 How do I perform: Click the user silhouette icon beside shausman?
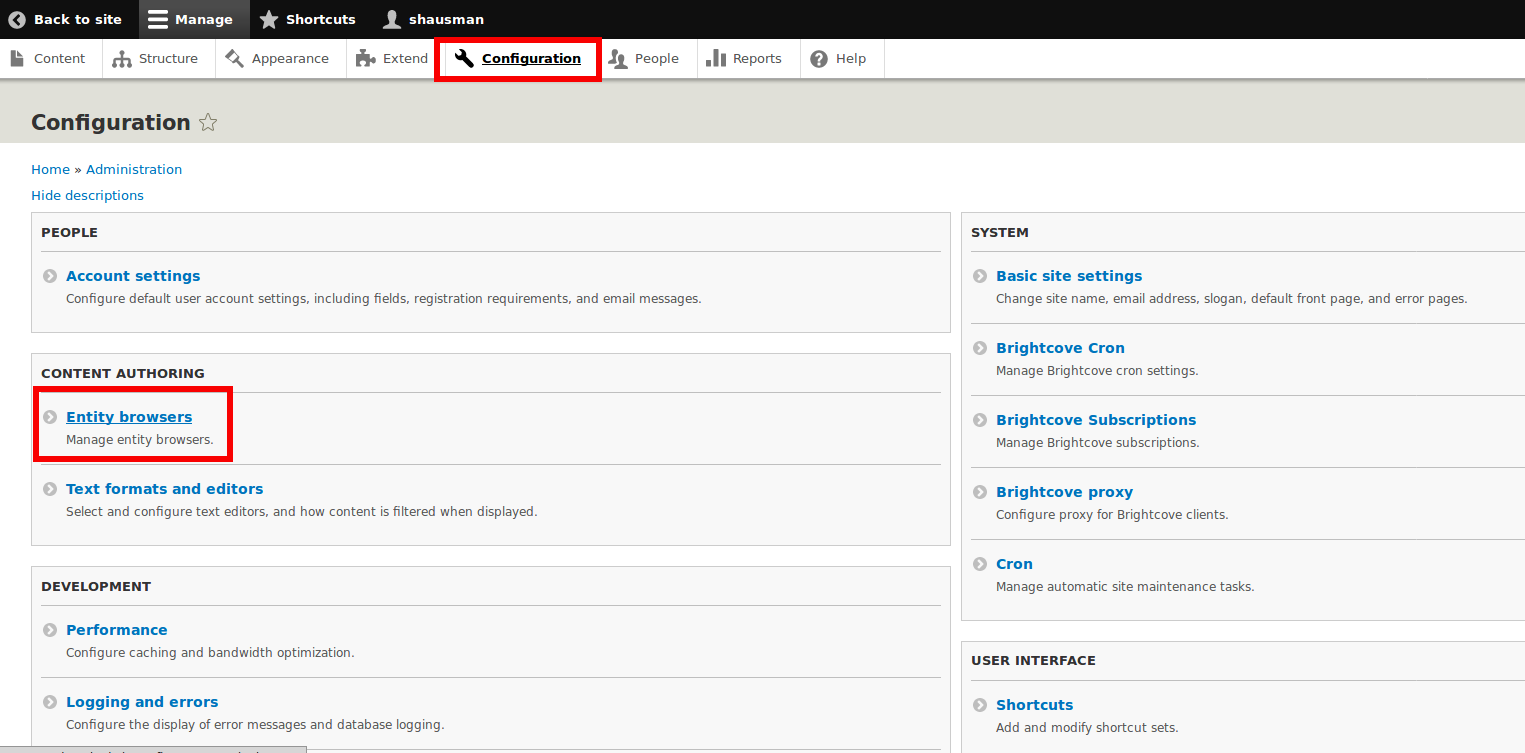(392, 19)
